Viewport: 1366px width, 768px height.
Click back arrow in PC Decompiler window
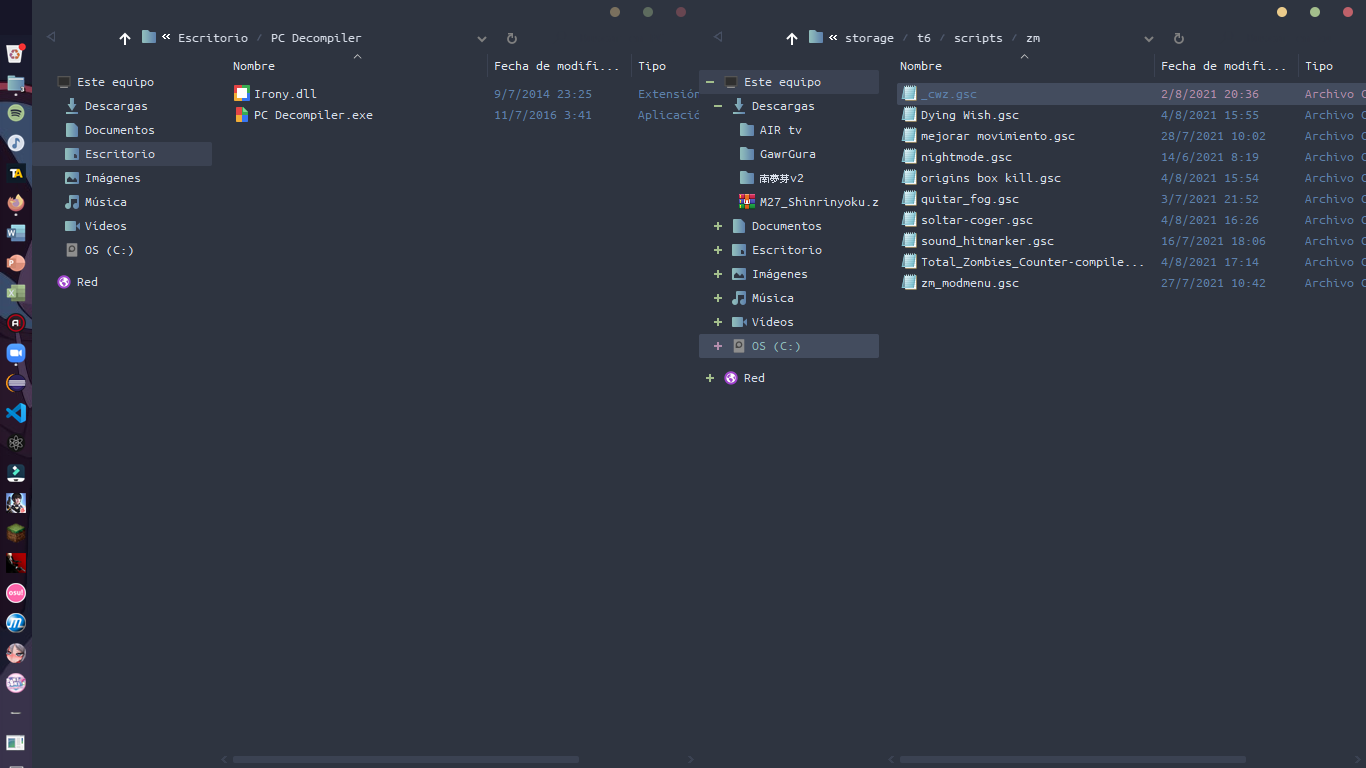point(51,37)
